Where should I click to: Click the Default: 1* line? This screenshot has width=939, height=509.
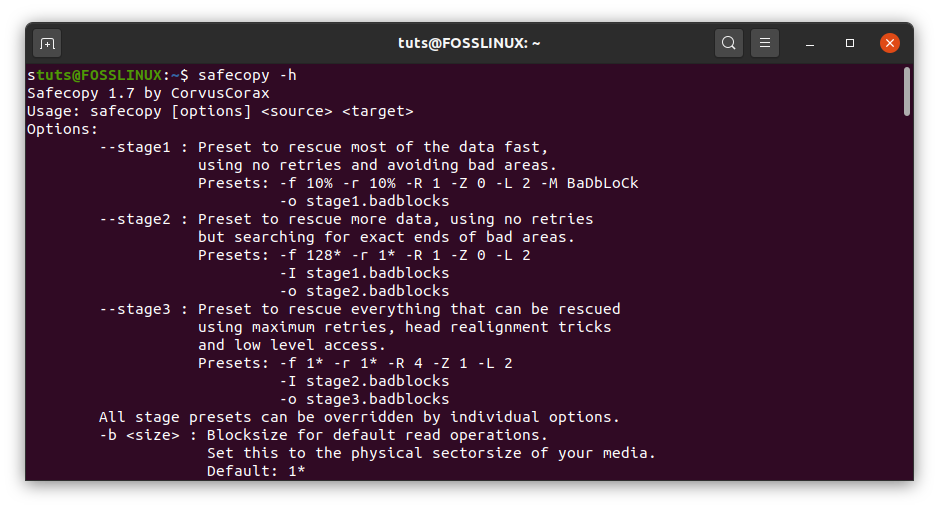(x=256, y=471)
